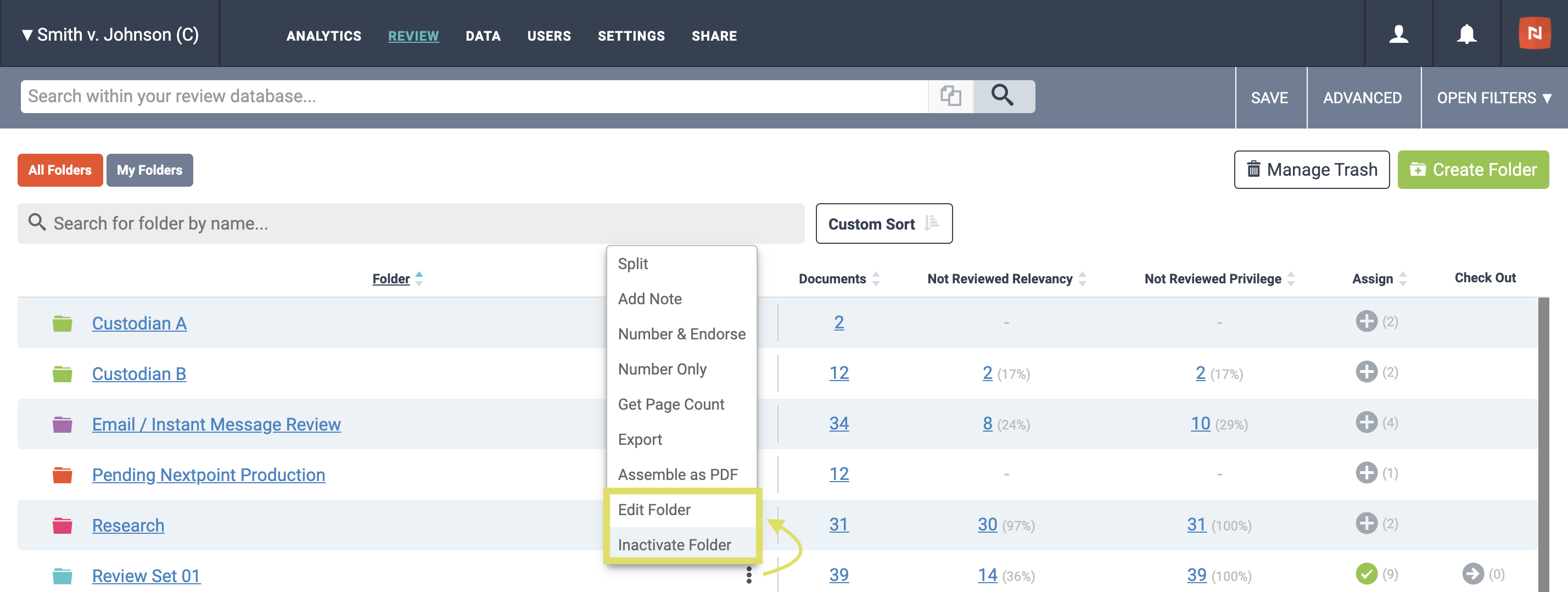Choose Get Page Count menu item

(681, 404)
